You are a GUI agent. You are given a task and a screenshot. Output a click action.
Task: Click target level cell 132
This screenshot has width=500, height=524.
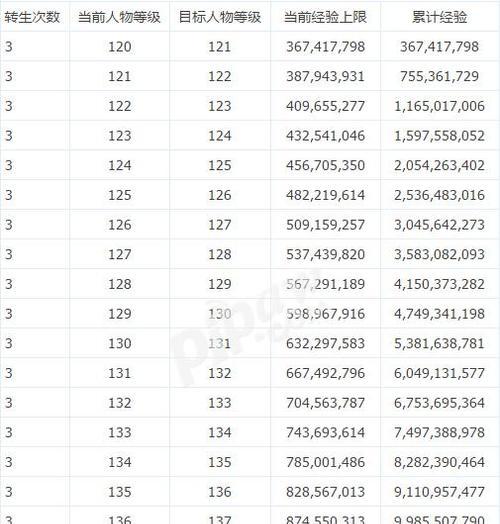pyautogui.click(x=220, y=373)
